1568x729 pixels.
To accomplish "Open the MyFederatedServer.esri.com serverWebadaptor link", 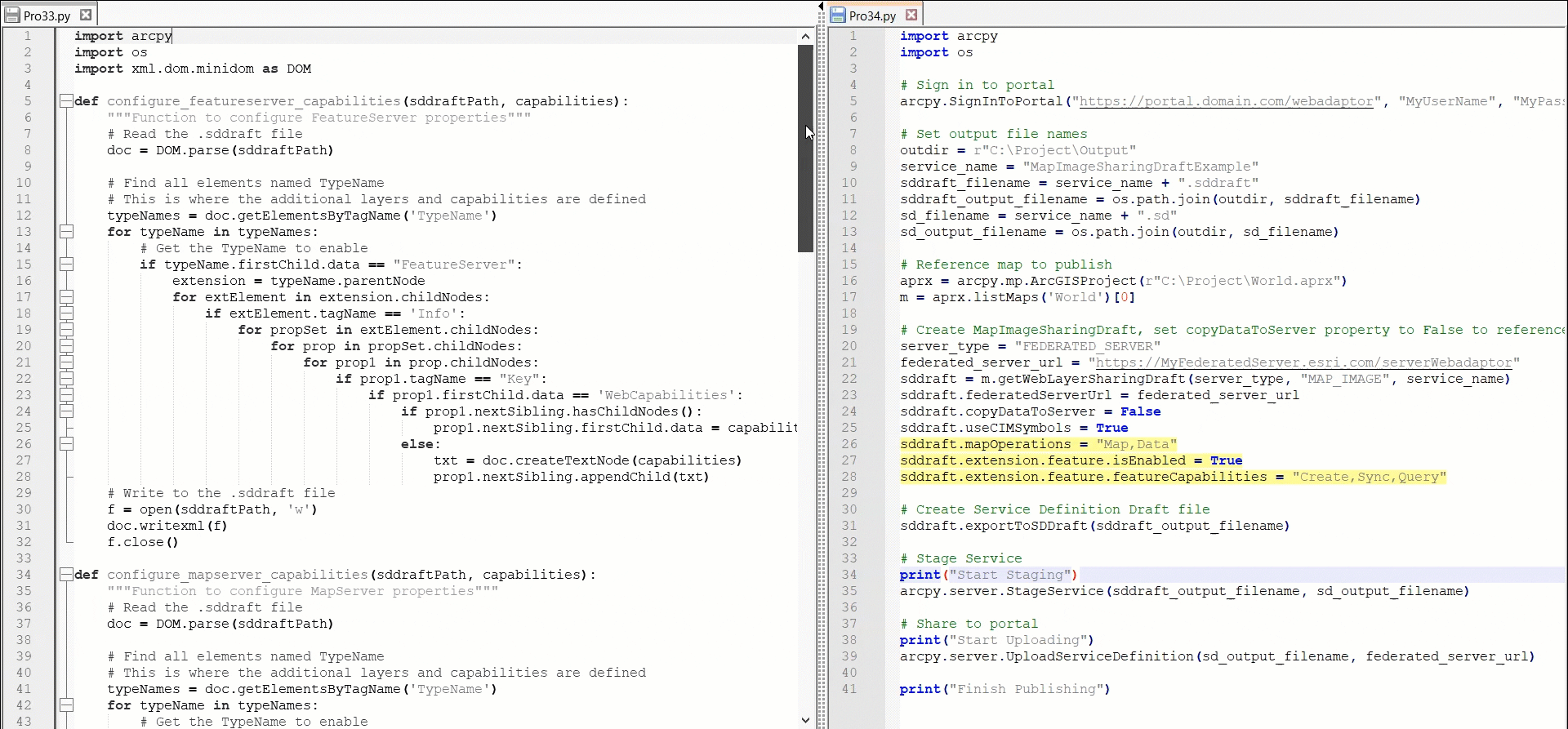I will 1304,362.
